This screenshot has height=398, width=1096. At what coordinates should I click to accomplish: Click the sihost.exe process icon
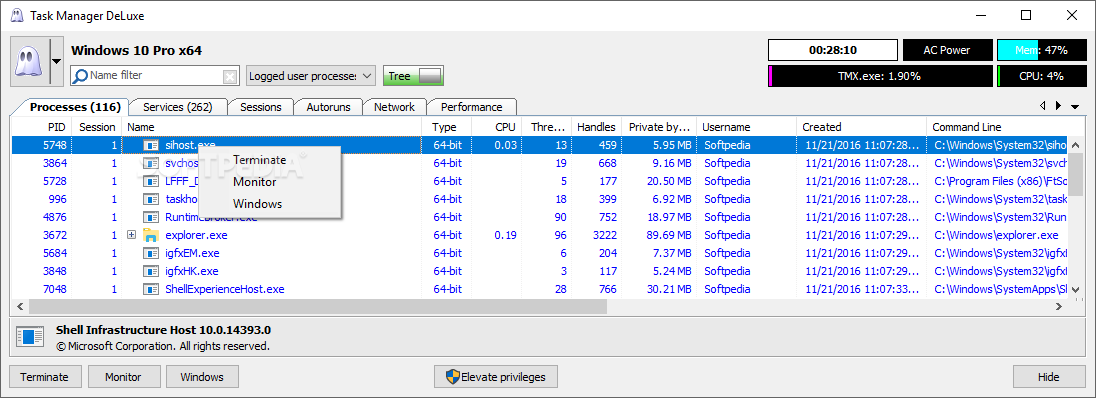pos(151,145)
